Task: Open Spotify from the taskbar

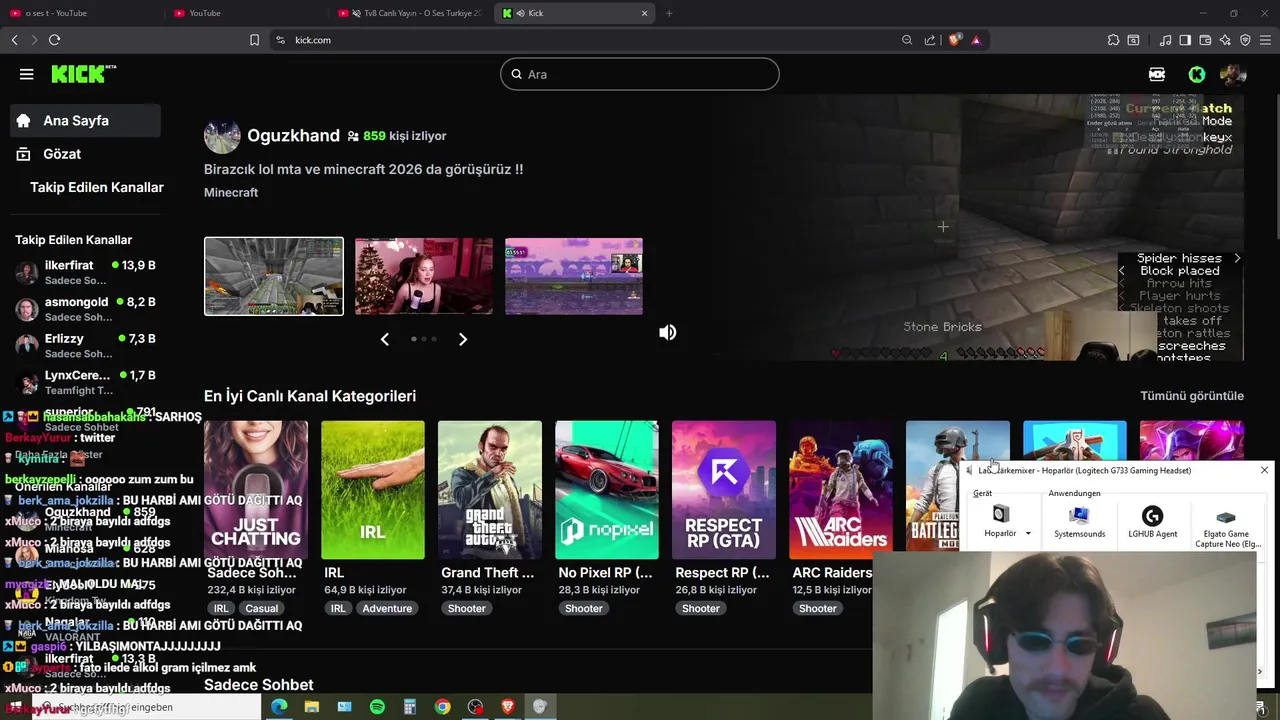Action: pyautogui.click(x=377, y=707)
